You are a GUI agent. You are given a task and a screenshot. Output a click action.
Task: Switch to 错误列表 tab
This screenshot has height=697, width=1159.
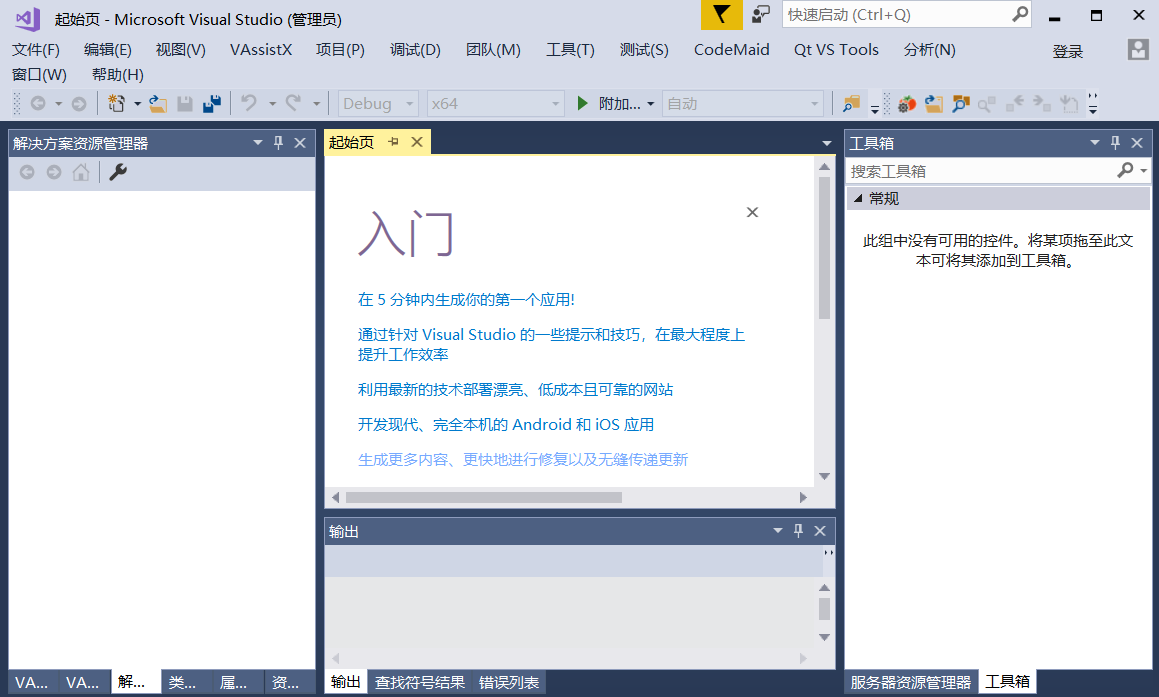[x=509, y=682]
